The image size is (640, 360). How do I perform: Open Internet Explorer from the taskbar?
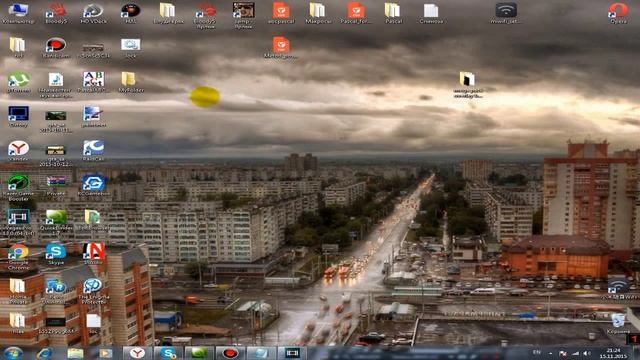(x=44, y=353)
